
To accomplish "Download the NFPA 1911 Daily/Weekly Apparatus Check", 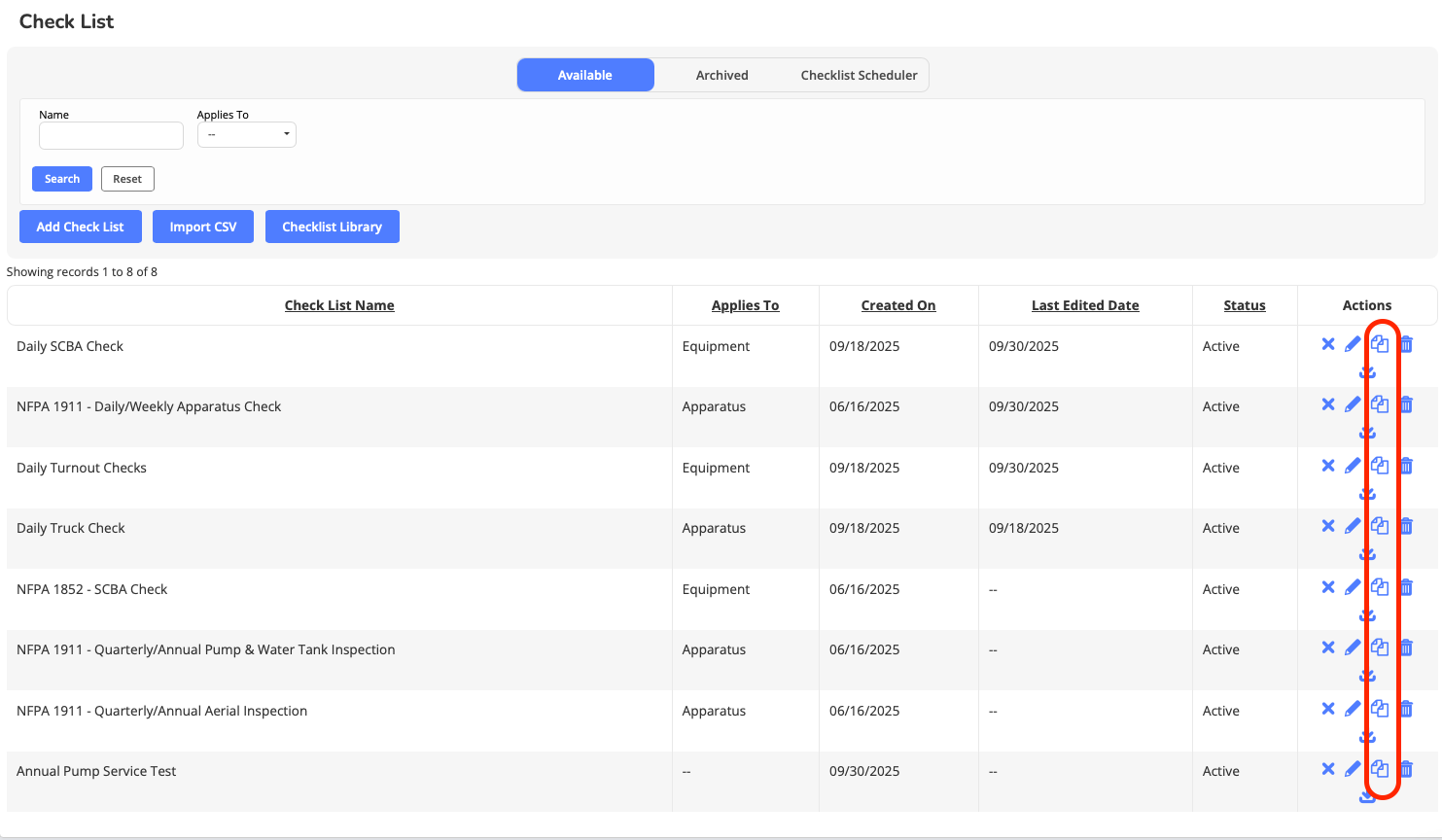I will pyautogui.click(x=1367, y=432).
